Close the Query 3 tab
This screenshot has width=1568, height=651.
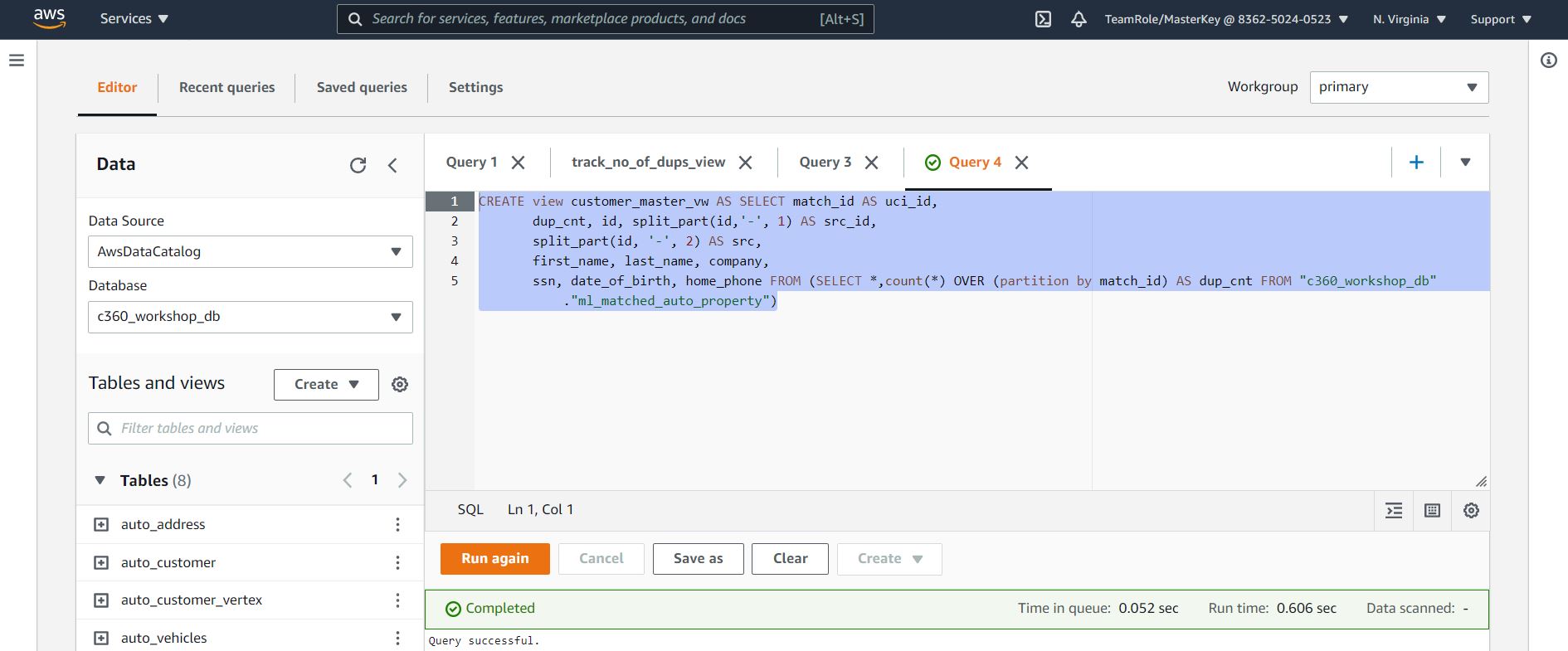click(x=872, y=163)
